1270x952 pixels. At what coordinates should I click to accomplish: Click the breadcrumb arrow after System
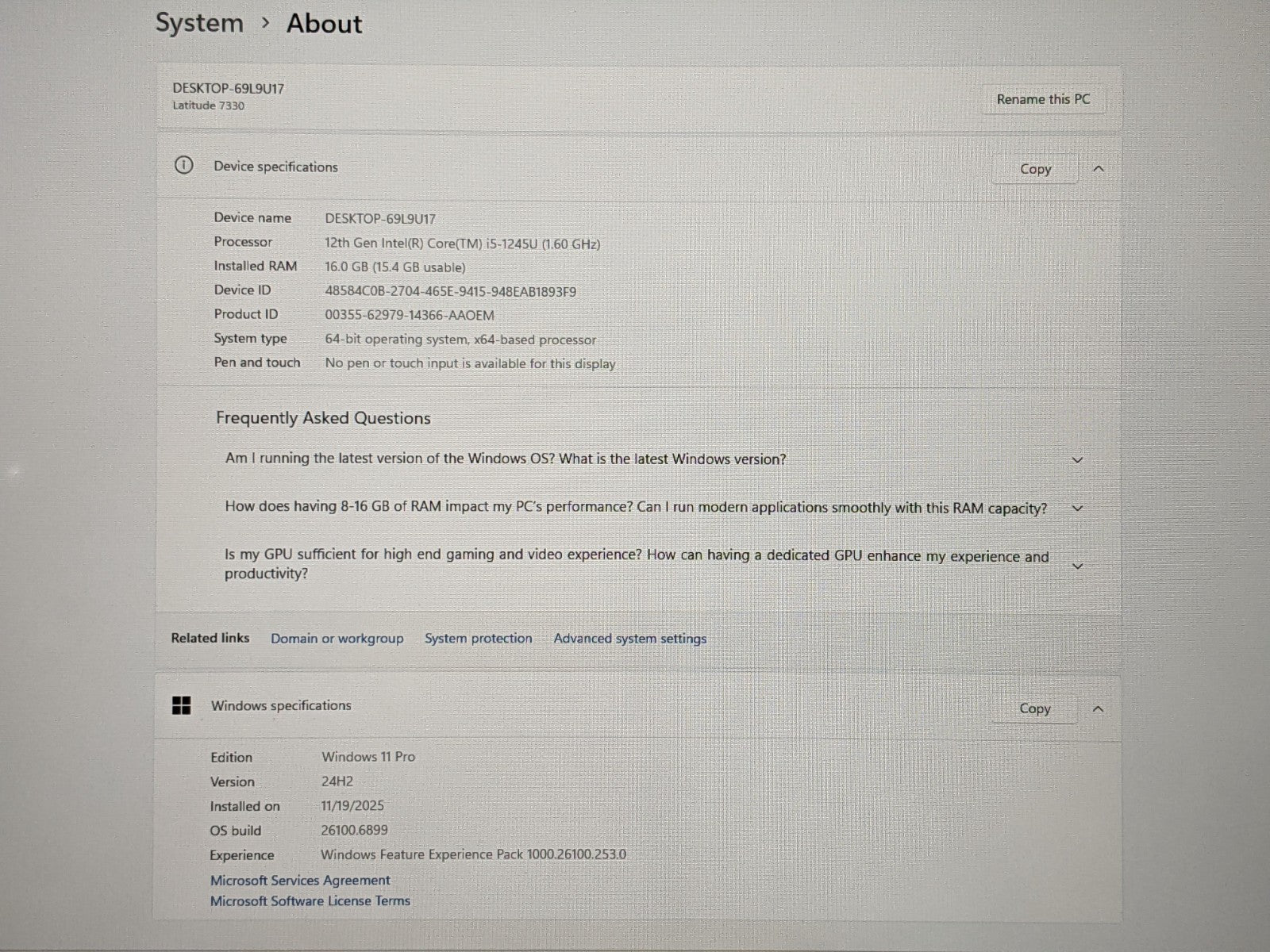(x=266, y=23)
